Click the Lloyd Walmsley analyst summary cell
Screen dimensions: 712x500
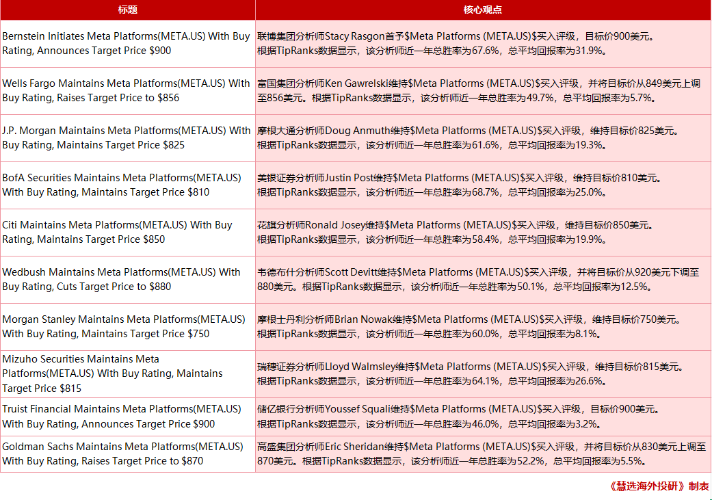coord(483,374)
